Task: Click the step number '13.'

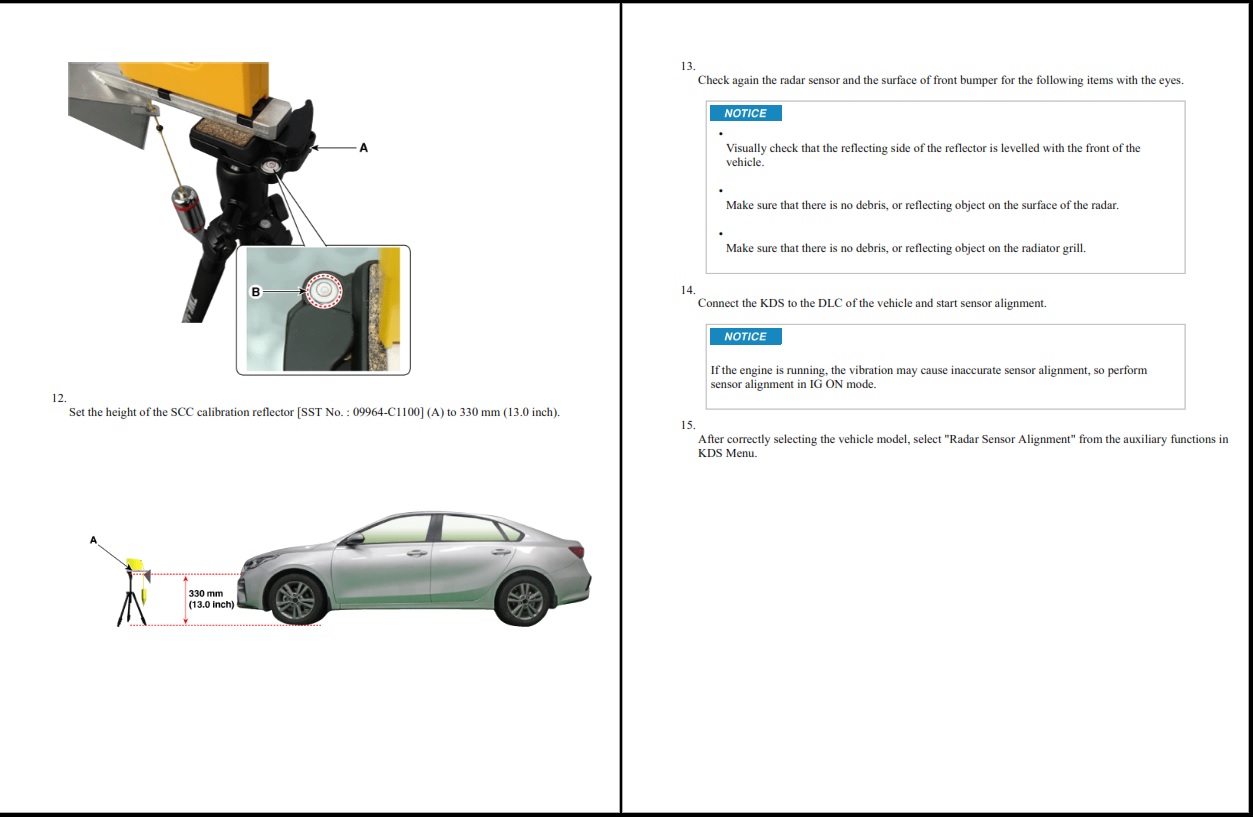Action: [688, 66]
